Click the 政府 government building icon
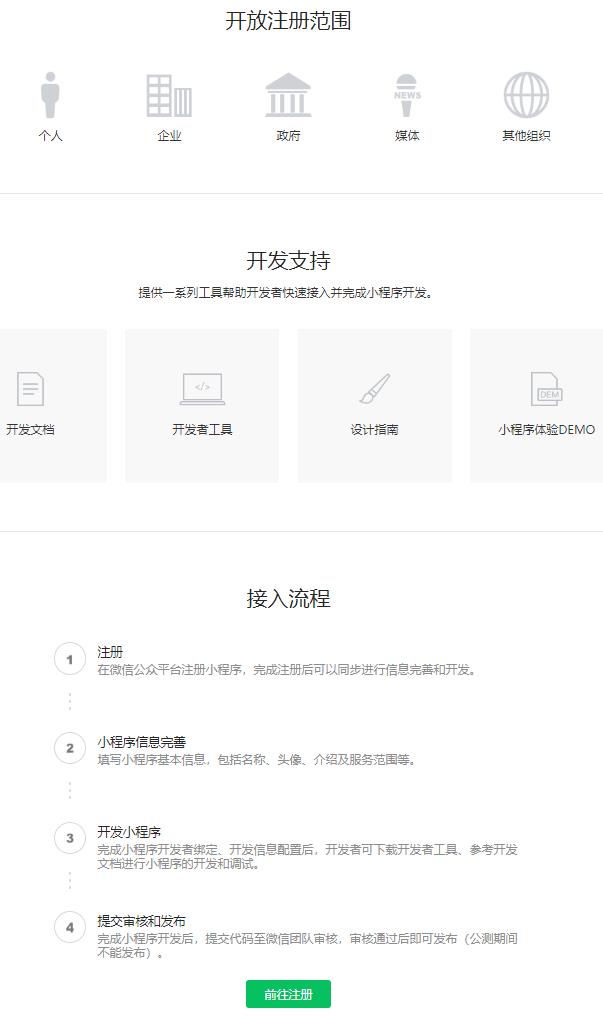 [x=288, y=96]
